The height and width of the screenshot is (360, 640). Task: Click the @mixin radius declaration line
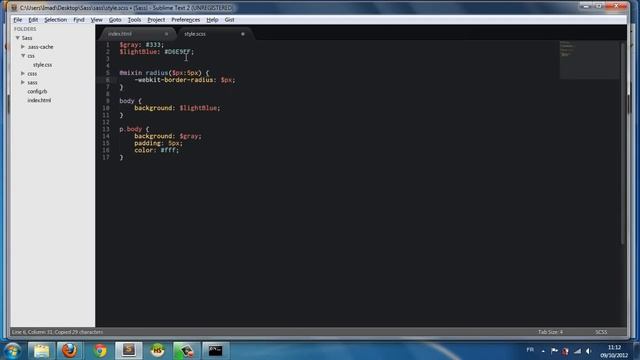click(x=164, y=73)
